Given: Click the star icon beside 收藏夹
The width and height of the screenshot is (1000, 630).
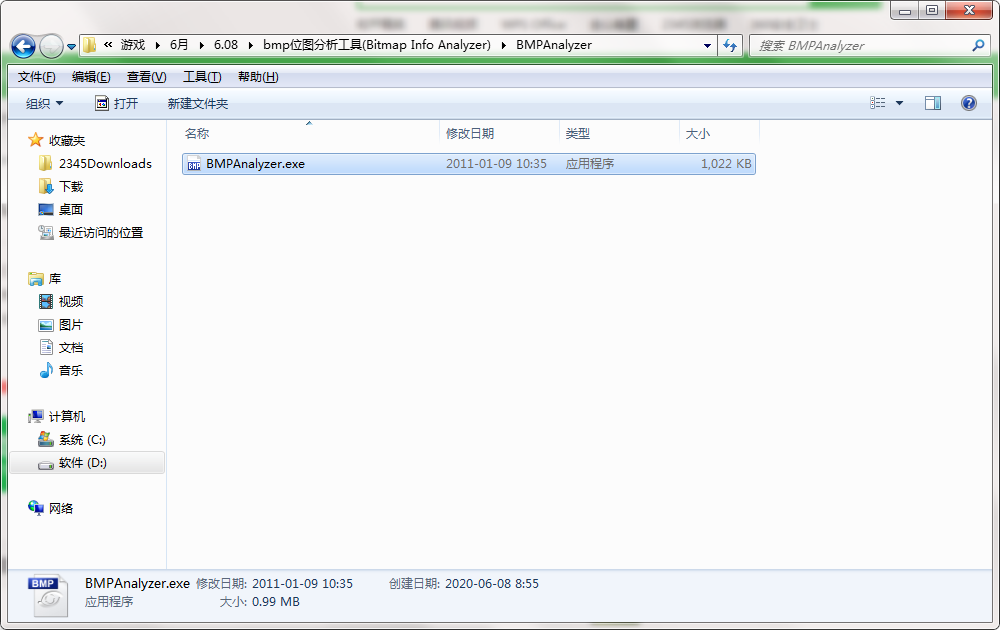Looking at the screenshot, I should click(x=36, y=140).
